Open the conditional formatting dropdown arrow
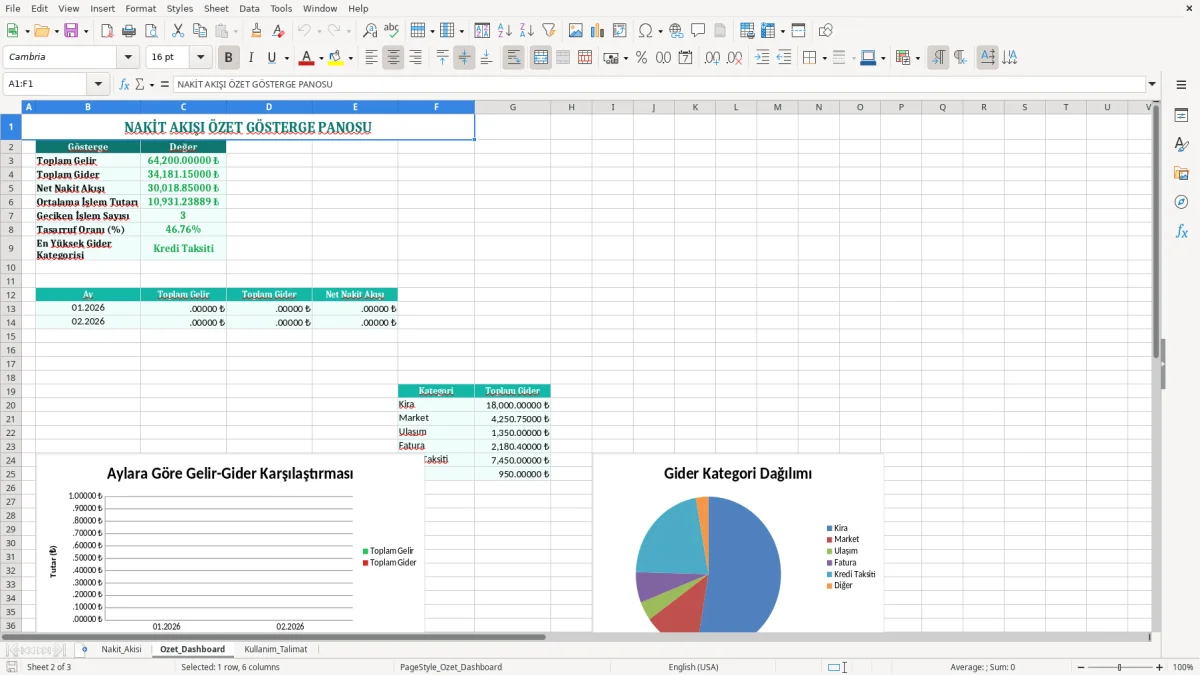Screen dimensions: 1200x675 (x=917, y=58)
